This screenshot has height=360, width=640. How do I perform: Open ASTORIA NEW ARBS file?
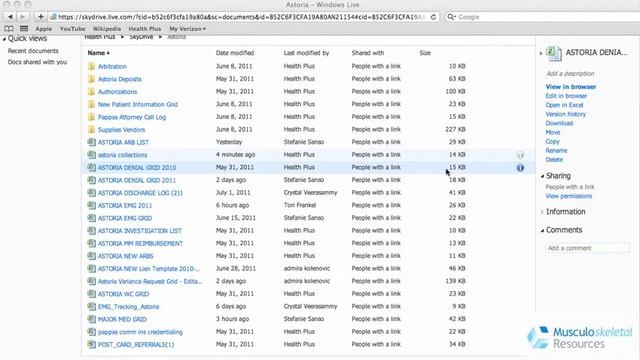click(x=125, y=256)
